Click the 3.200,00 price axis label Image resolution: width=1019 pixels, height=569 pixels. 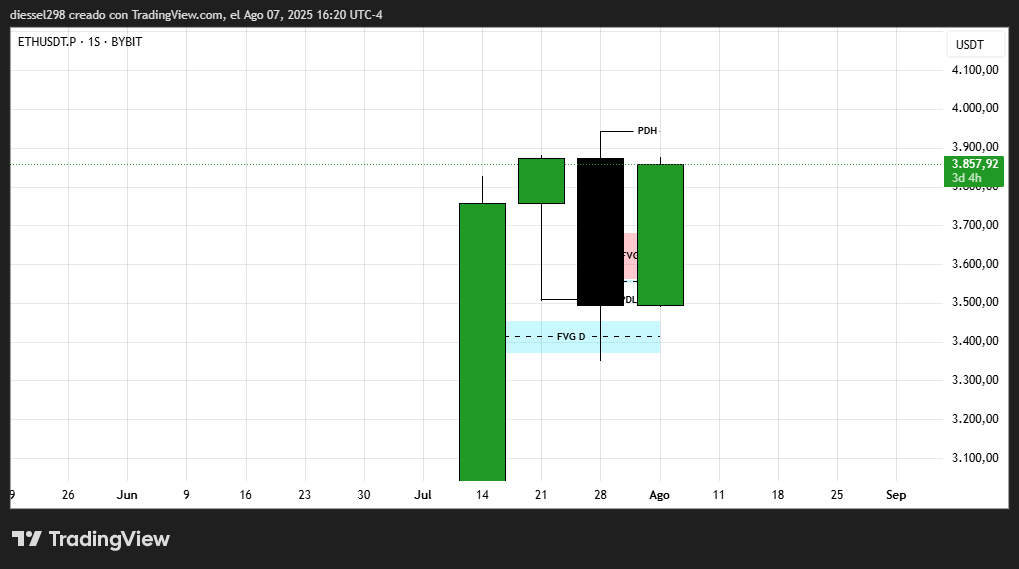pos(975,419)
